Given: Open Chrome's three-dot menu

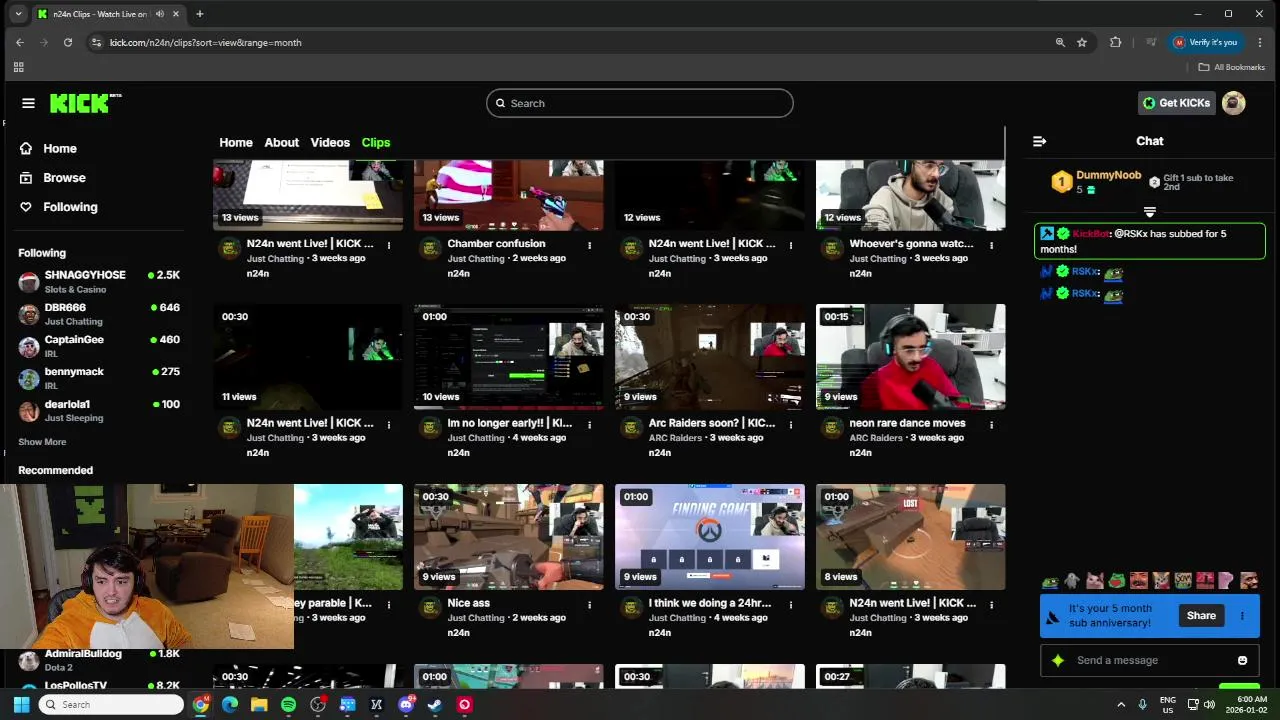Looking at the screenshot, I should pyautogui.click(x=1260, y=42).
